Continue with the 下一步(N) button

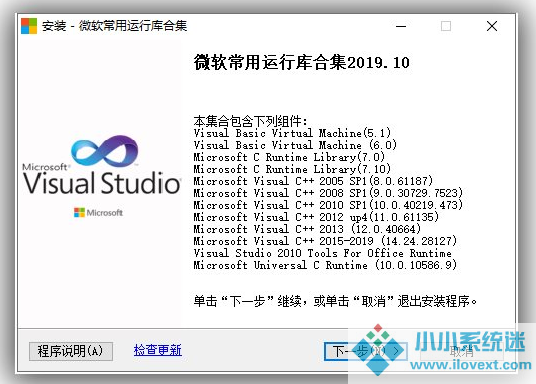[x=365, y=351]
